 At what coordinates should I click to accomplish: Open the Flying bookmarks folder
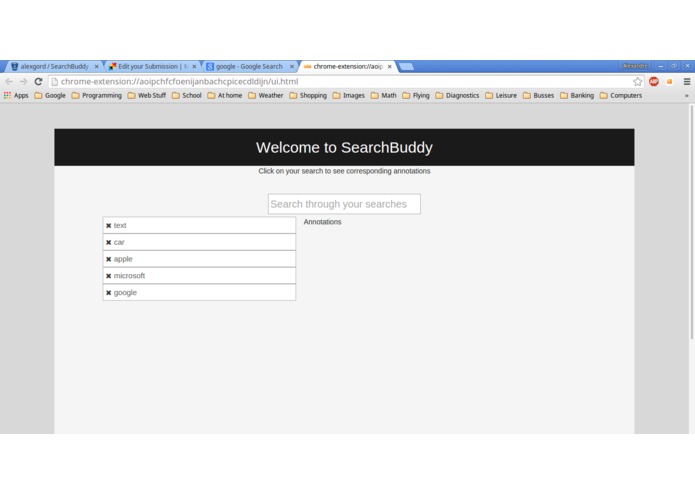[416, 95]
